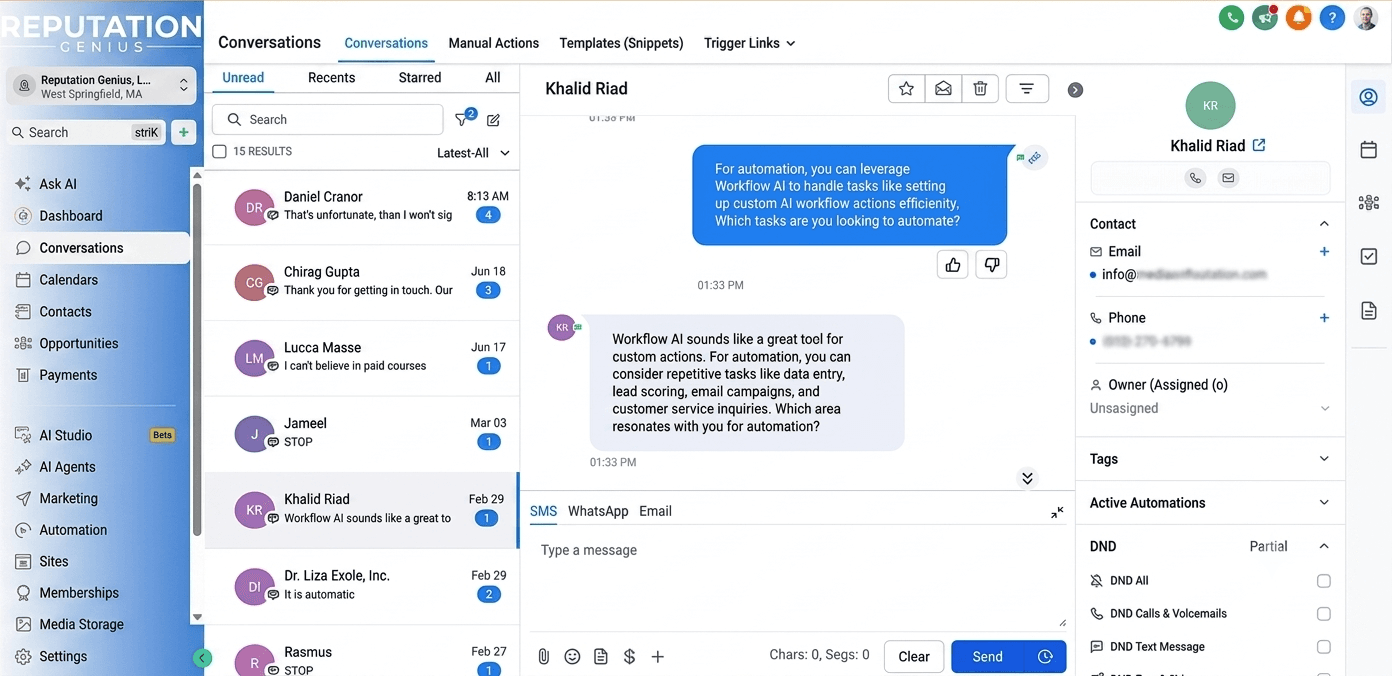
Task: Insert a template snippet document icon
Action: pyautogui.click(x=601, y=657)
